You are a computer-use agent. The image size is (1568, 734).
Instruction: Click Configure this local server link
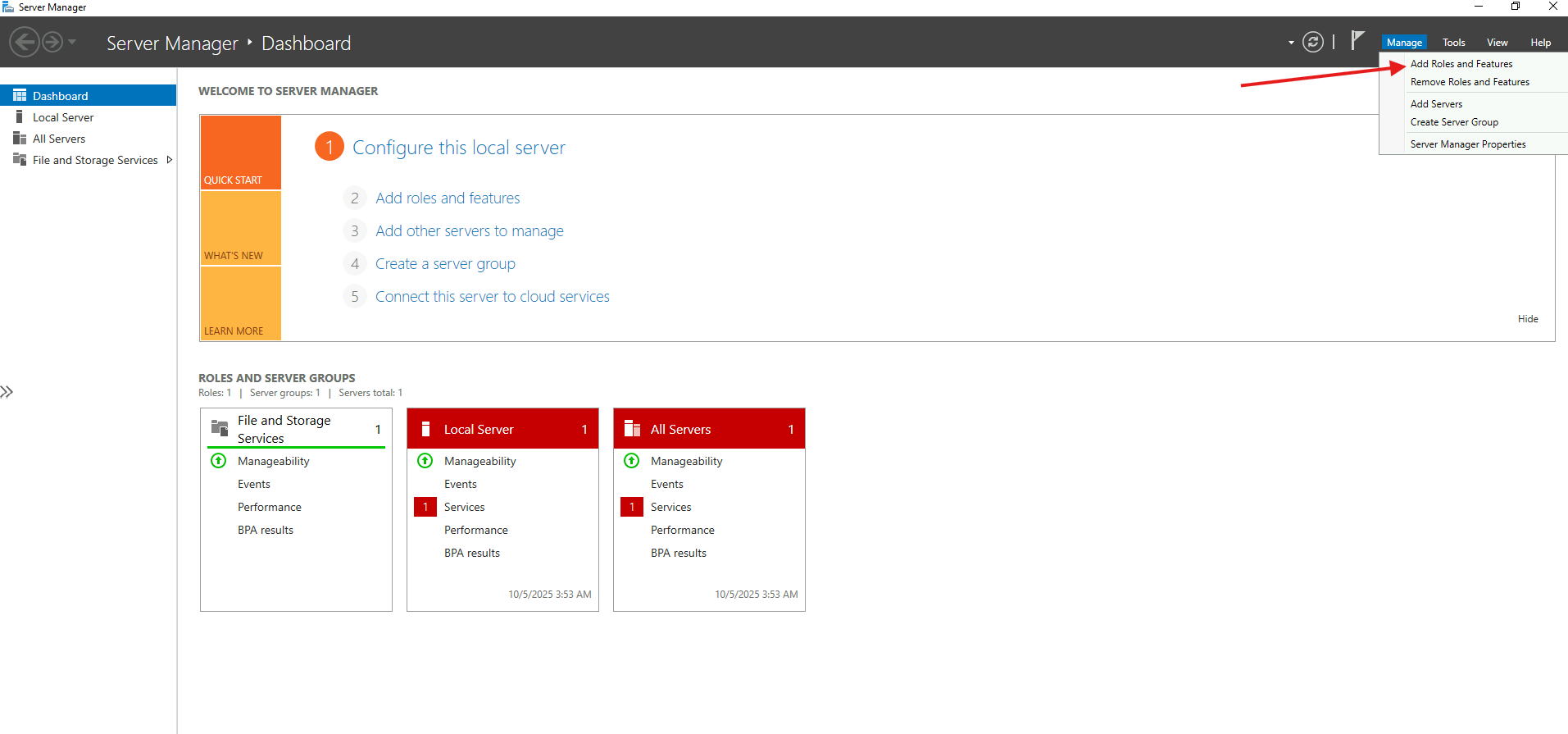(x=459, y=148)
